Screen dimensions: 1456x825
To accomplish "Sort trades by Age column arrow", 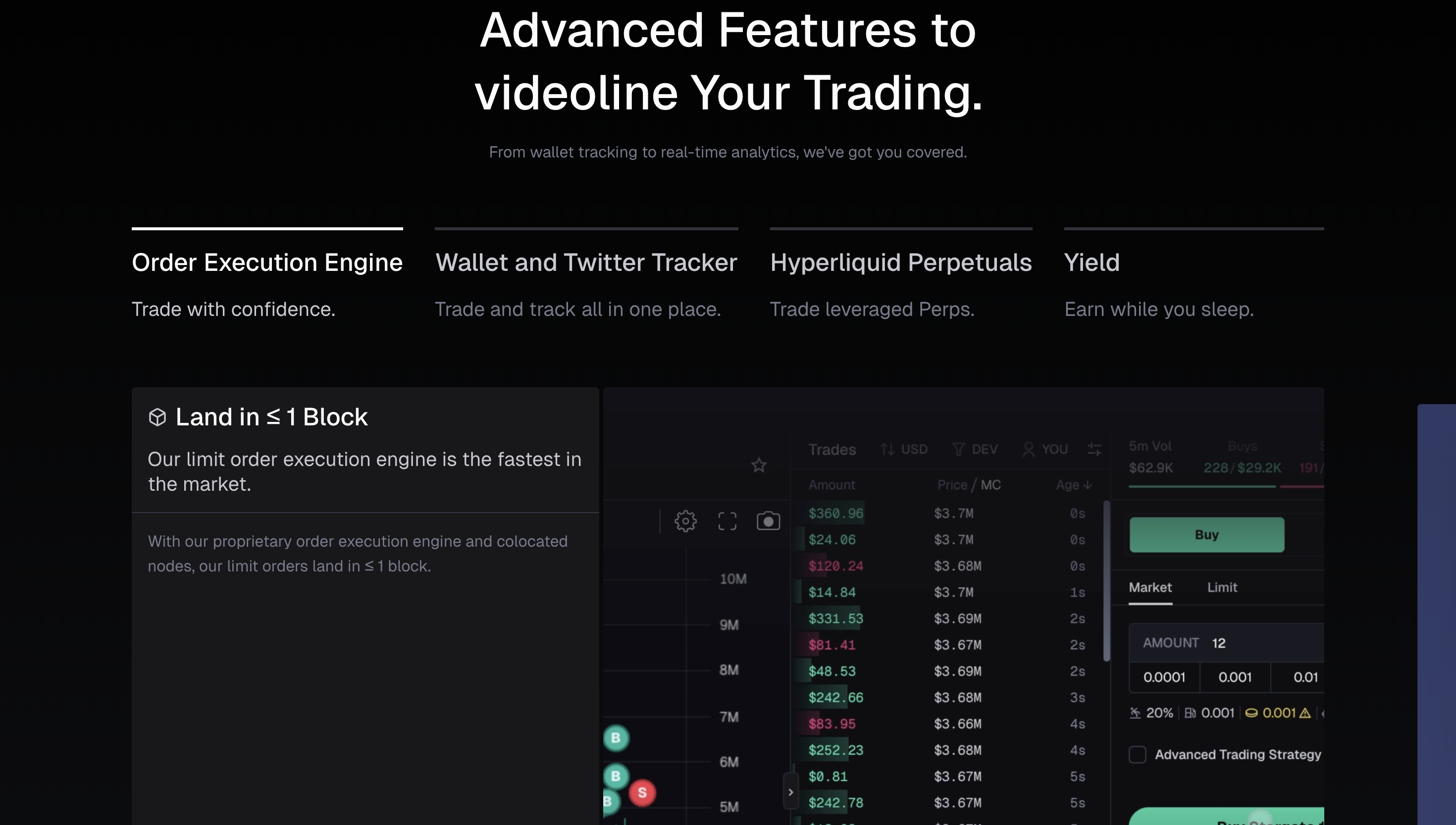I will click(1087, 485).
